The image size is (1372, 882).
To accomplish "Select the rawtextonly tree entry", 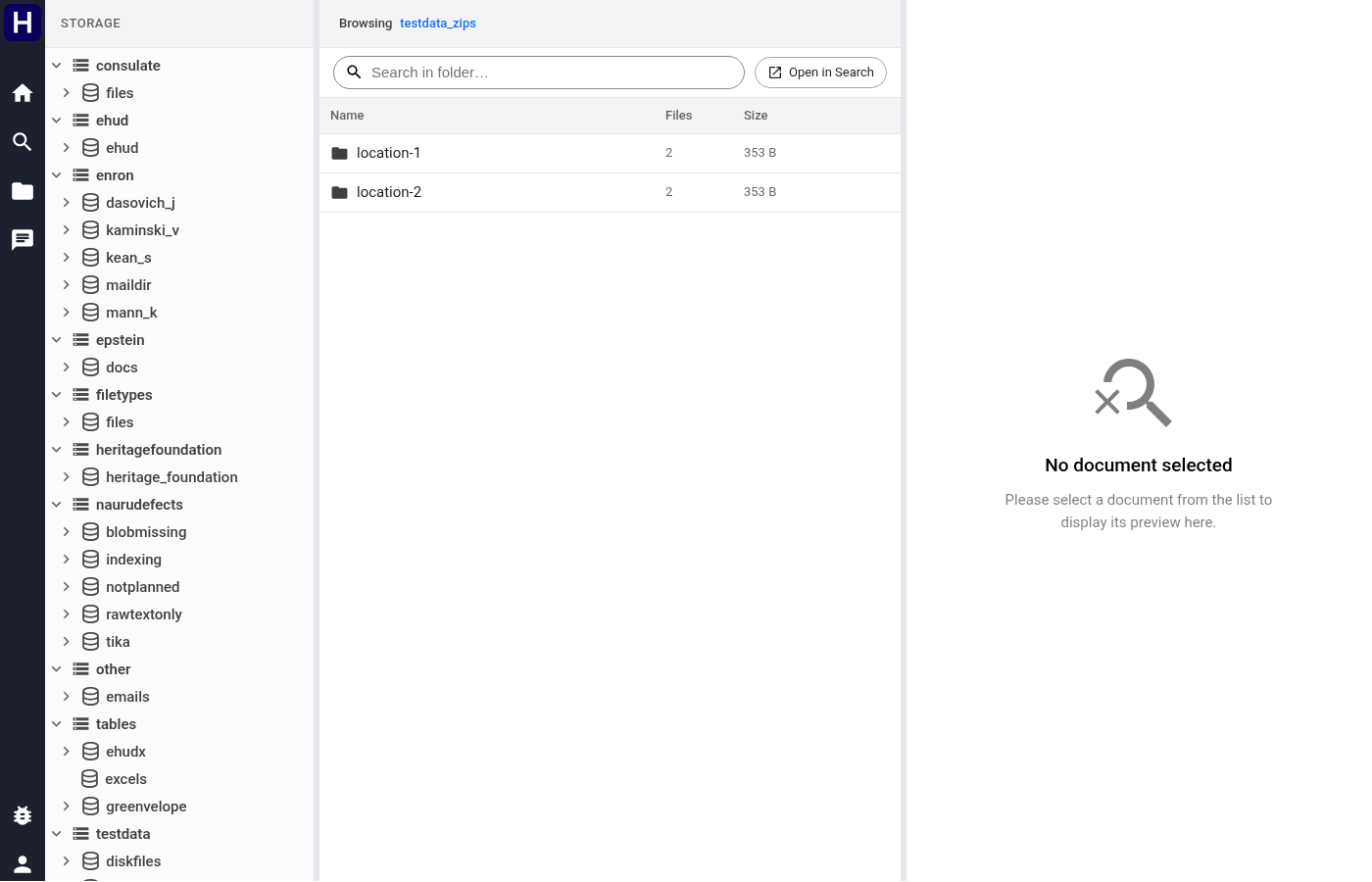I will coord(144,614).
